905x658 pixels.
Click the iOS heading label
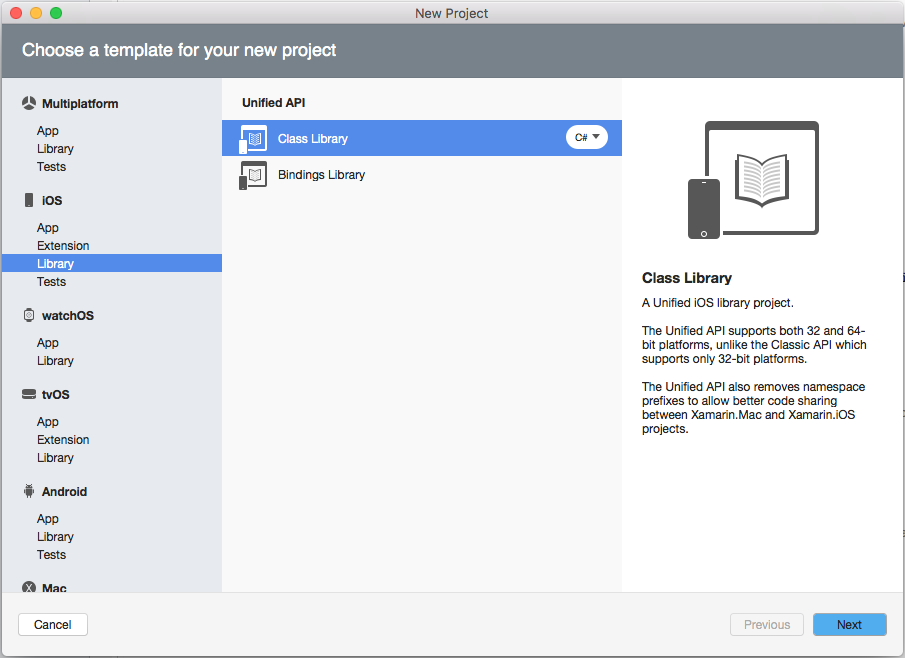[x=52, y=200]
